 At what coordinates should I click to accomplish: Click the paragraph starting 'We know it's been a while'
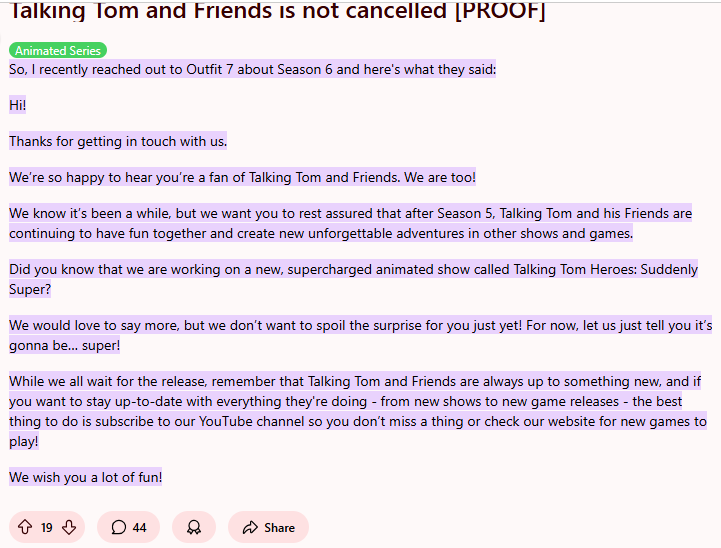coord(350,223)
